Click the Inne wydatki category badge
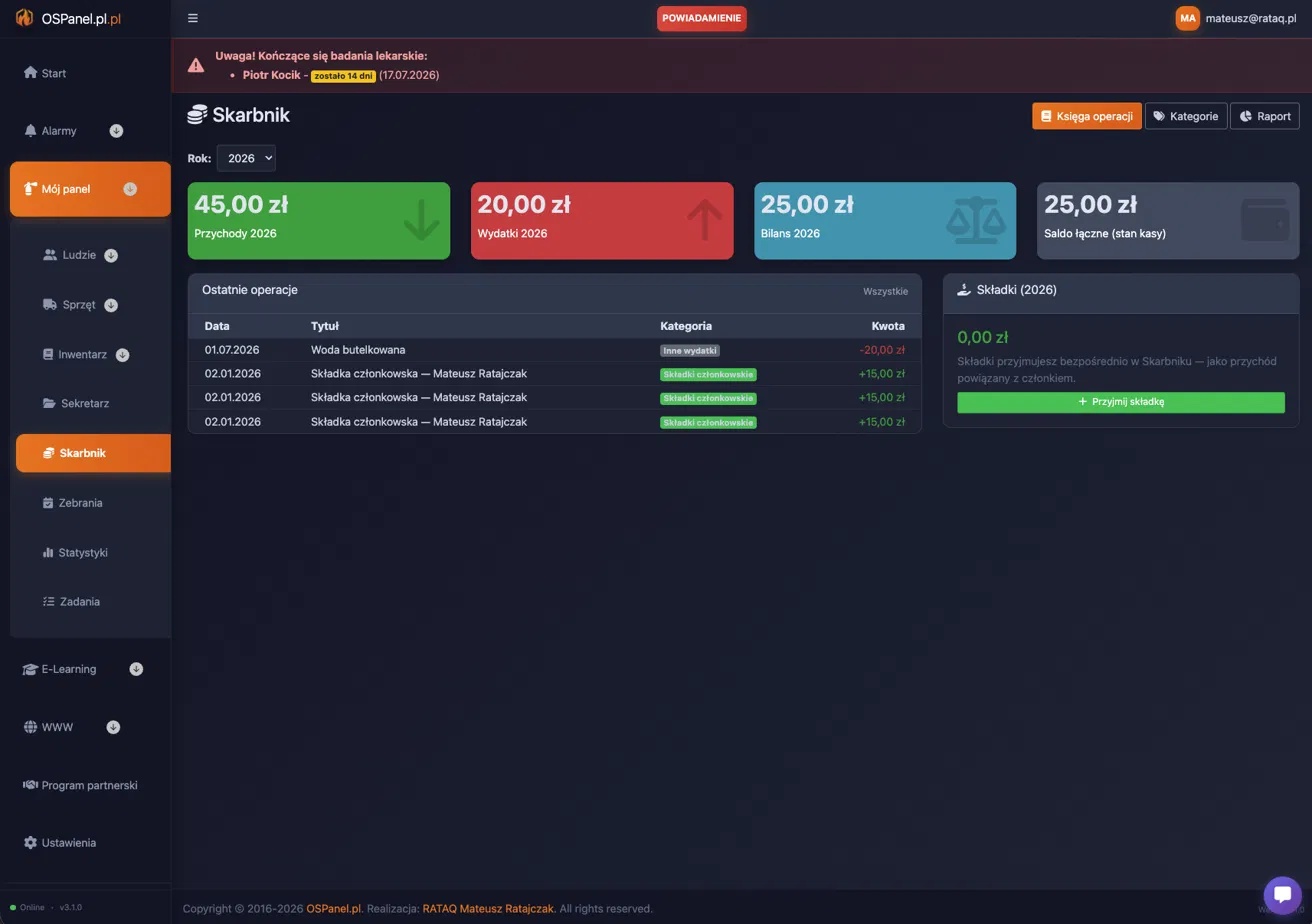 coord(690,351)
